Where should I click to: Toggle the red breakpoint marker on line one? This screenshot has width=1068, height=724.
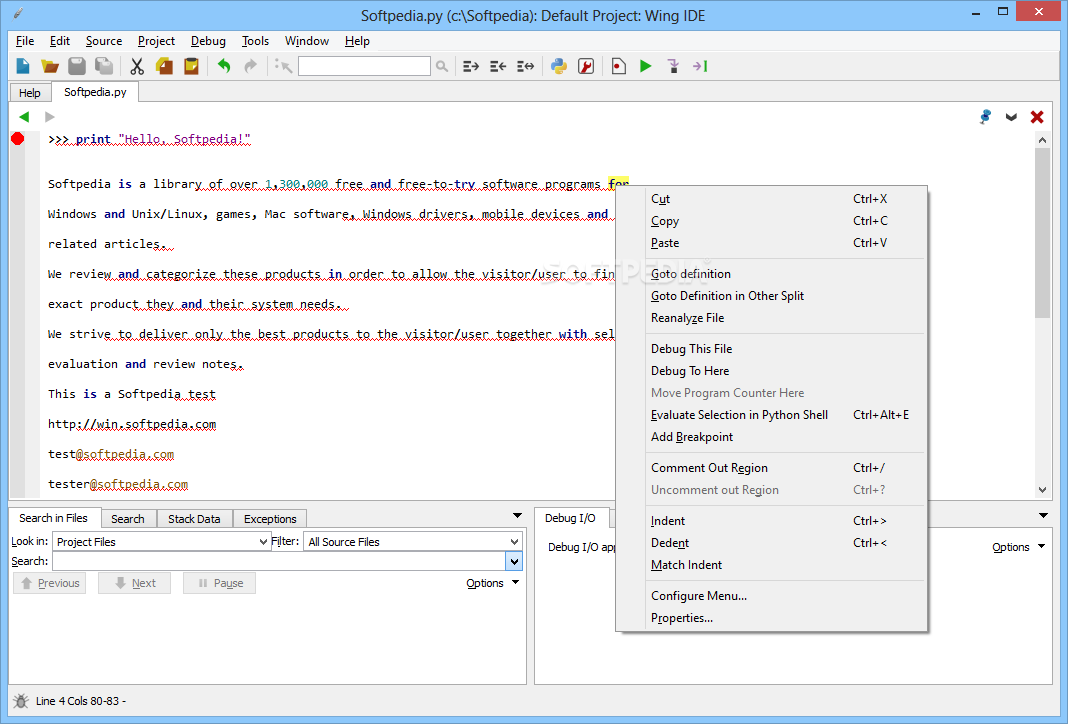(x=18, y=139)
